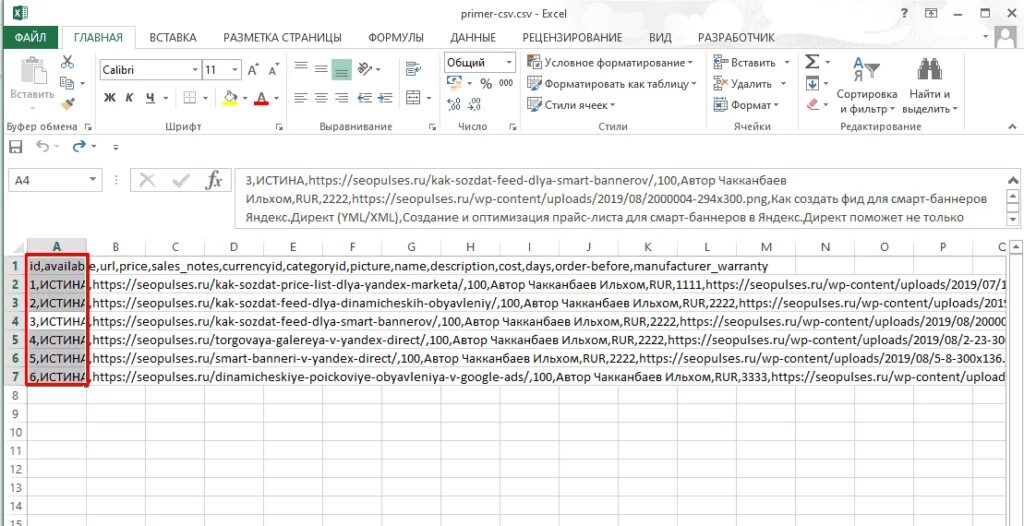Click the Clear eraser icon
Viewport: 1024px width, 526px height.
812,104
